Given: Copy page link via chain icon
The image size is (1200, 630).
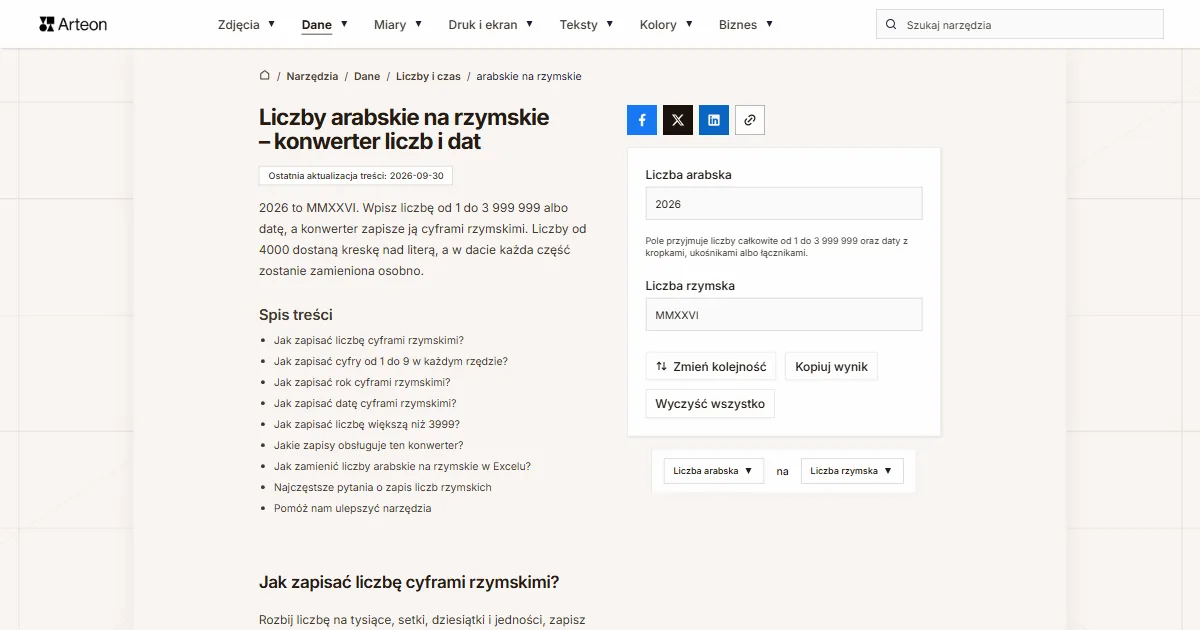Looking at the screenshot, I should tap(750, 120).
